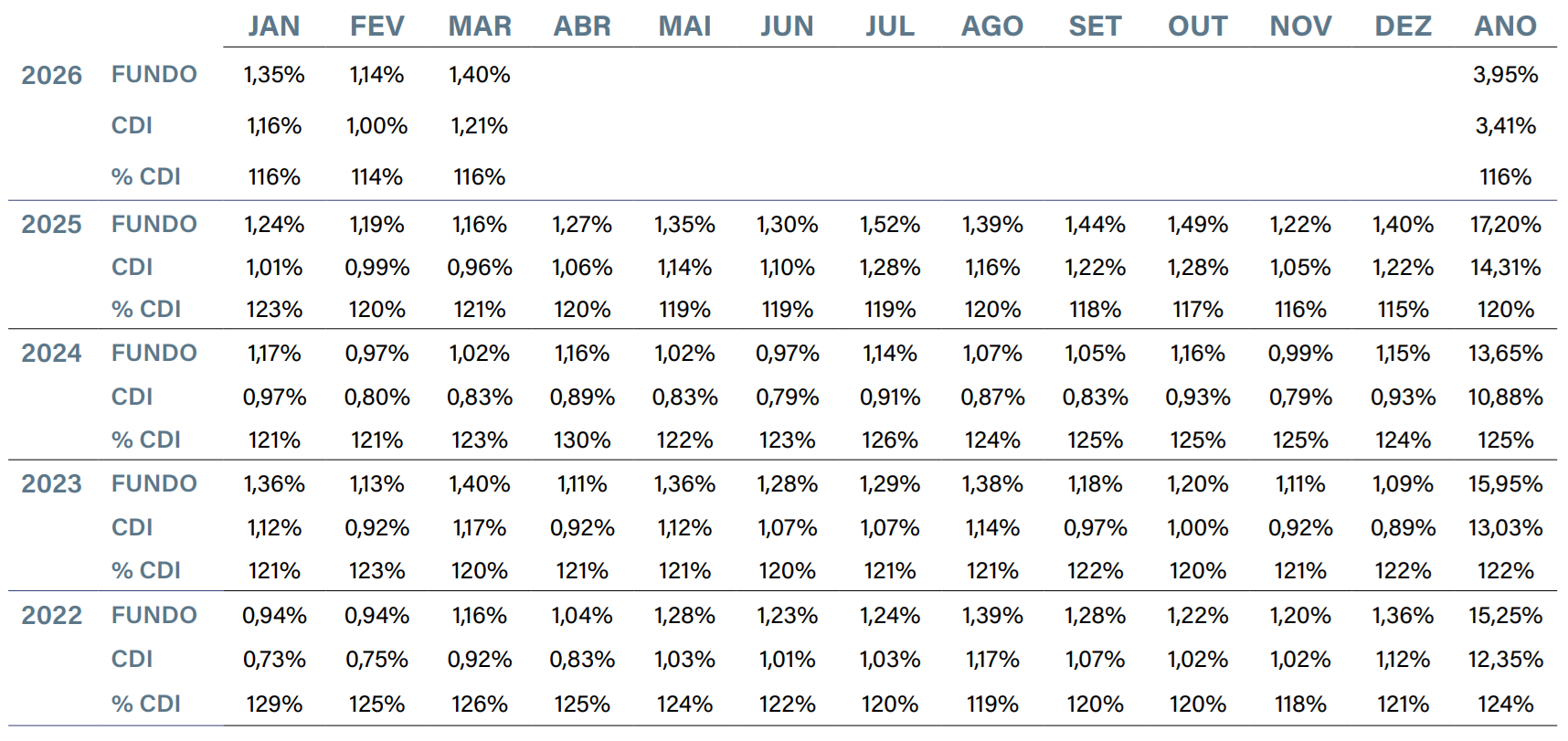Screen dimensions: 1568x741
Task: Click 2025 annual FUNDO return 17,20%
Action: tap(1505, 224)
